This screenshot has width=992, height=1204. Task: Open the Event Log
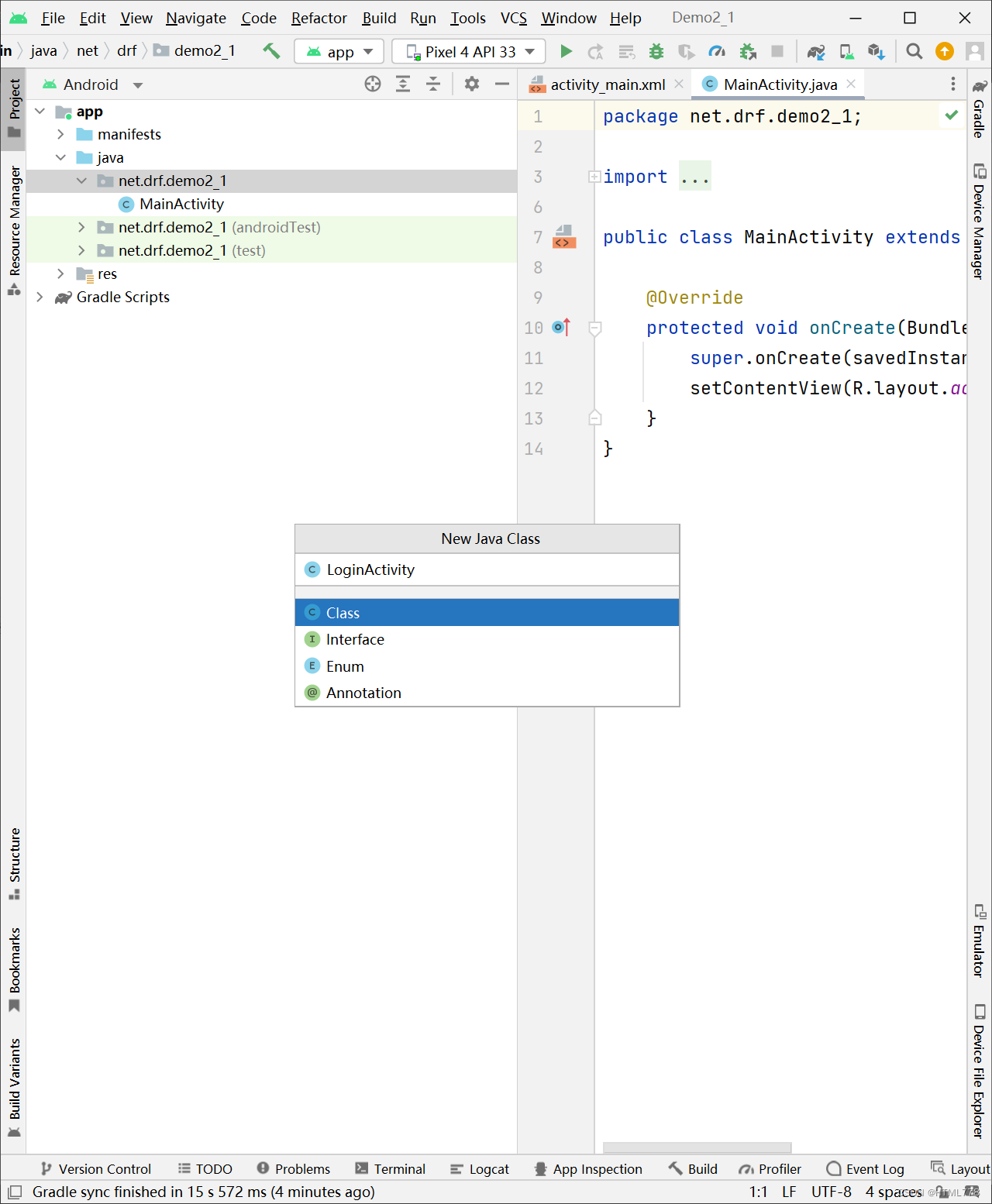point(866,1169)
